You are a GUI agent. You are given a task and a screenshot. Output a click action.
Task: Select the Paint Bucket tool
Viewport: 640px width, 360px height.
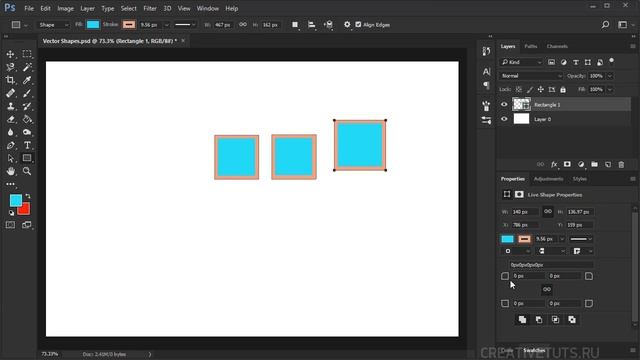(x=27, y=119)
